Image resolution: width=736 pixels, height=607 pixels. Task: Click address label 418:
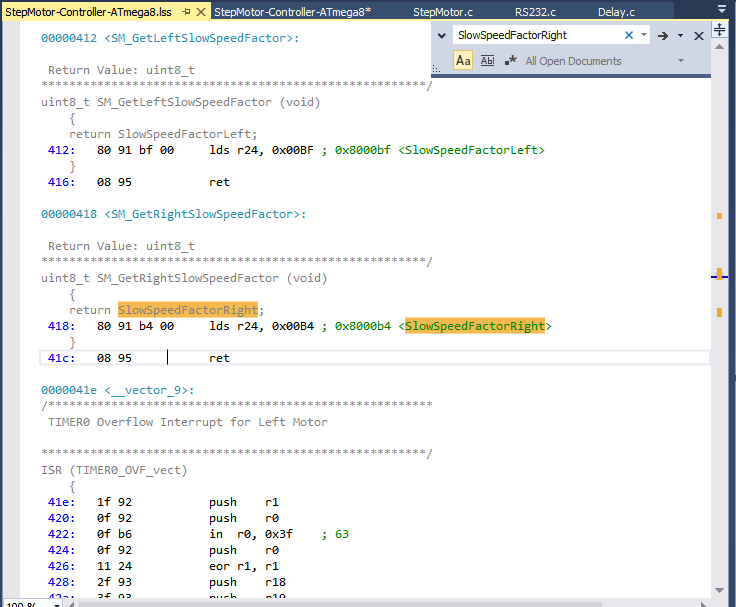pyautogui.click(x=61, y=326)
